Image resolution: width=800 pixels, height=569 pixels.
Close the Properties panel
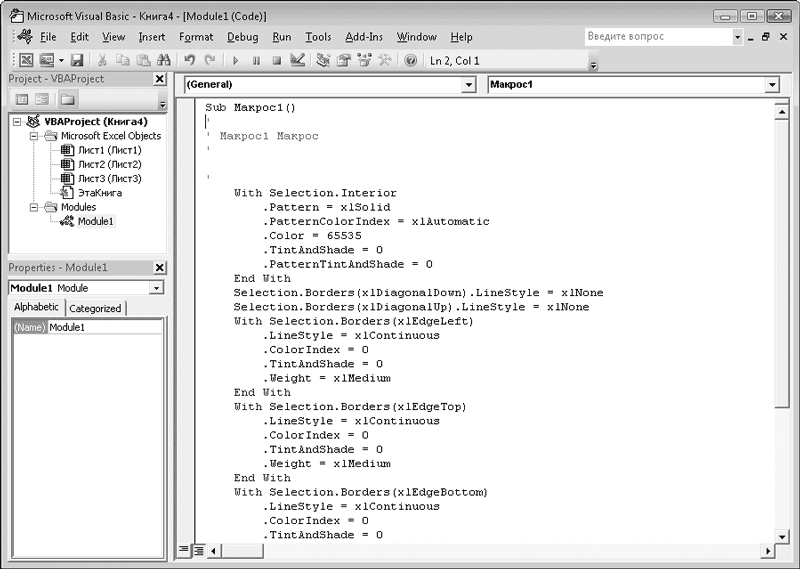pyautogui.click(x=159, y=268)
